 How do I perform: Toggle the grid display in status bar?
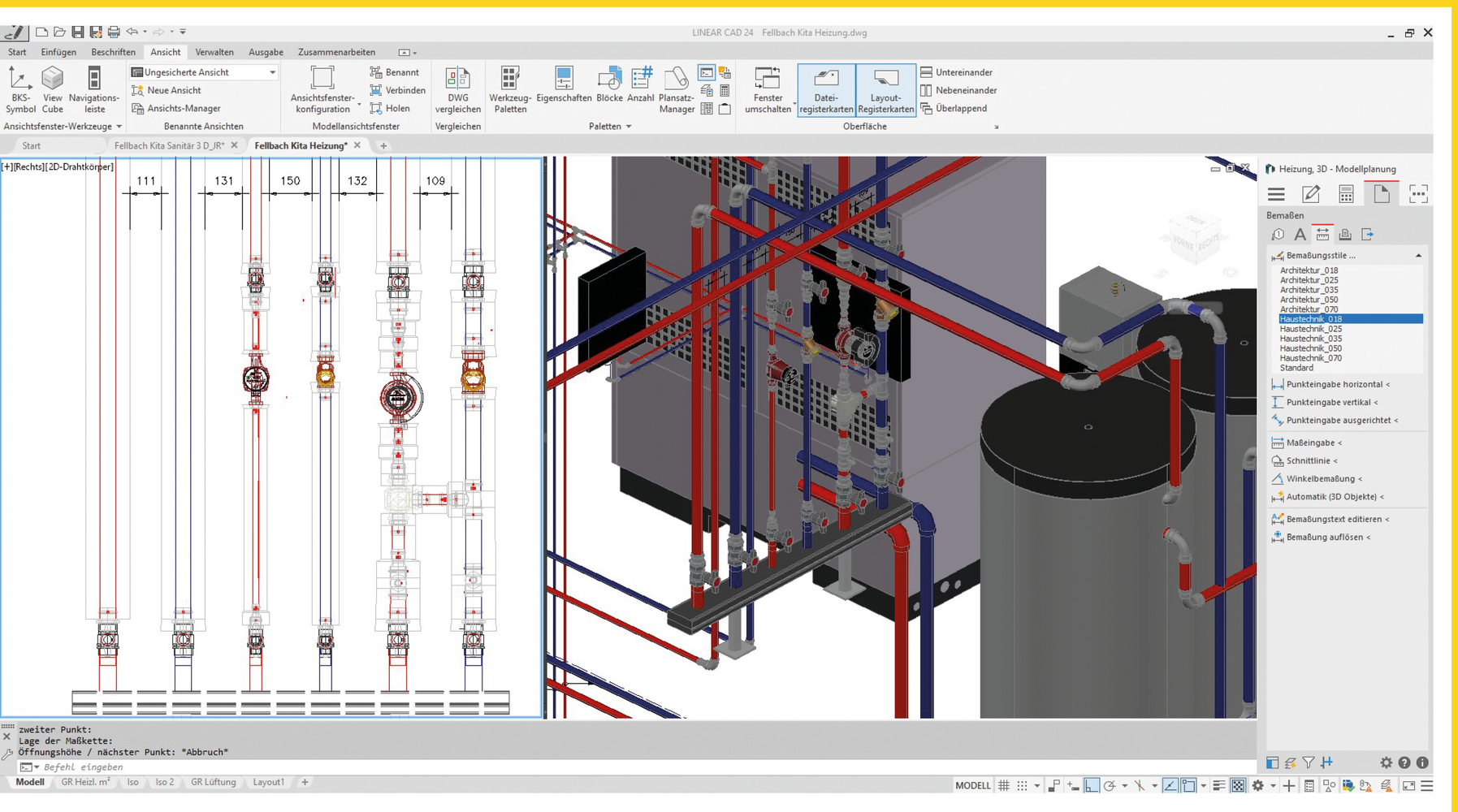pos(1004,785)
